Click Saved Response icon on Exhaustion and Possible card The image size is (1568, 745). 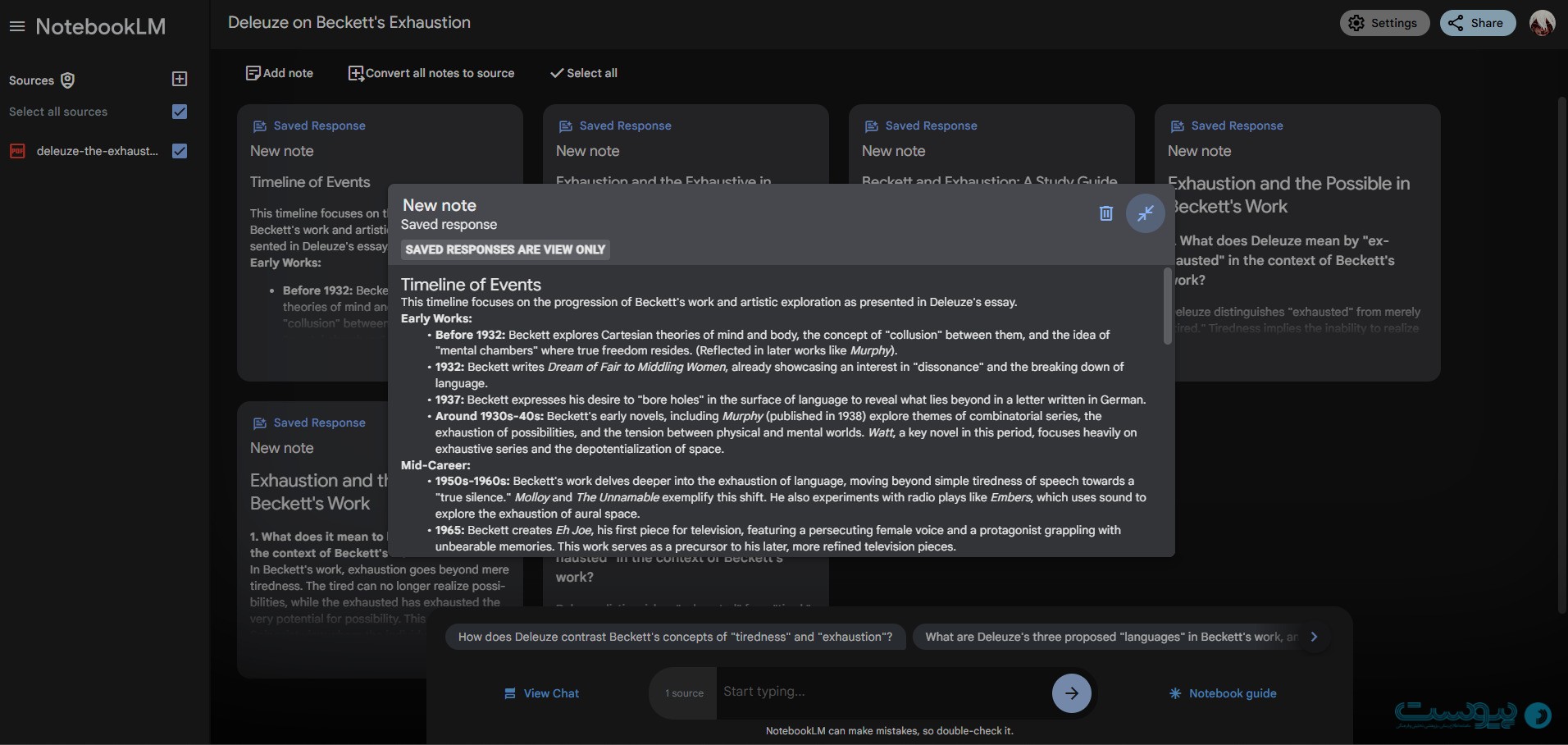point(1177,126)
